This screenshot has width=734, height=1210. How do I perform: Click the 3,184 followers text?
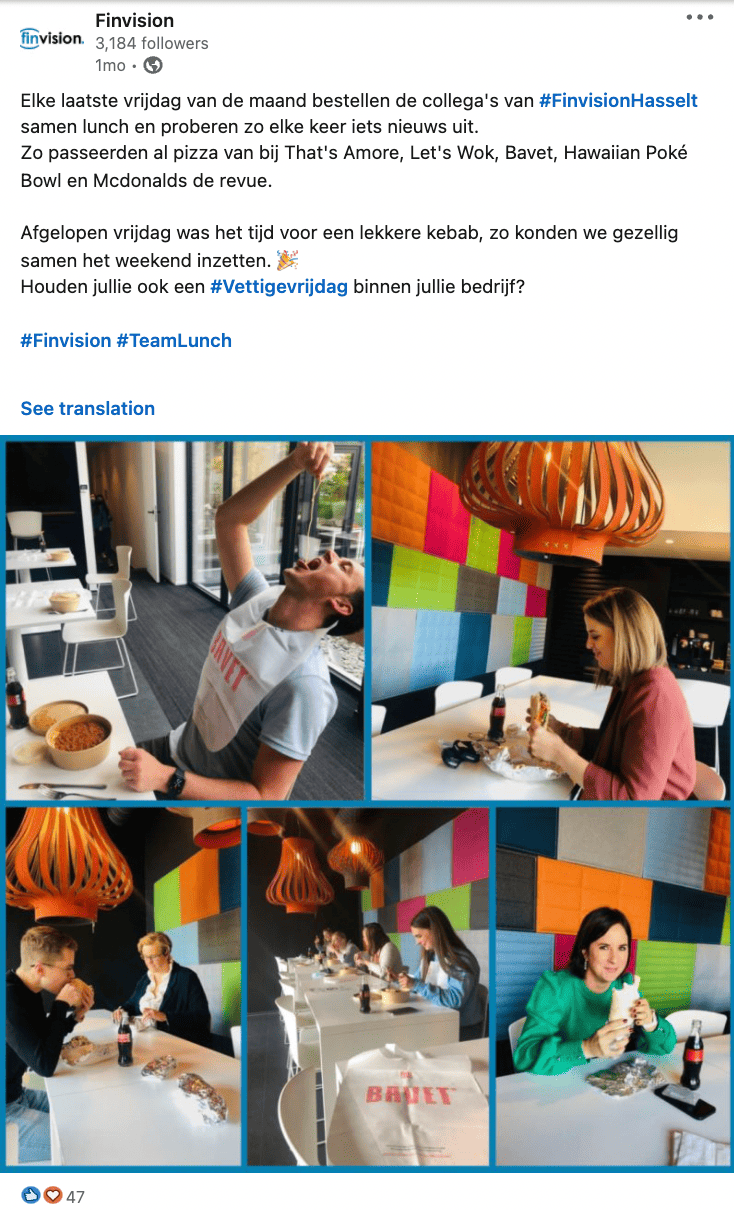pos(152,43)
